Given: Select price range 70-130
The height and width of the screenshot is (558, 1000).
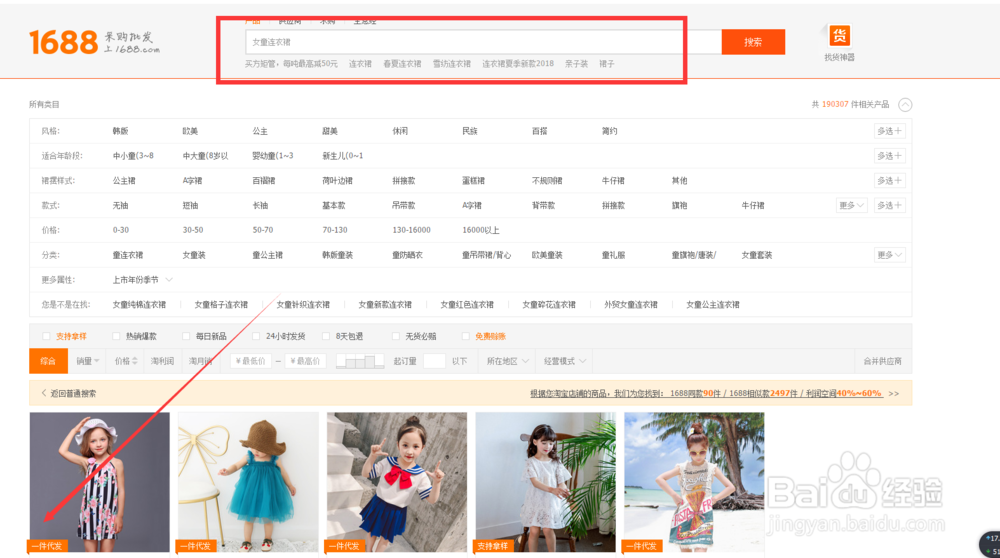Looking at the screenshot, I should pos(335,230).
